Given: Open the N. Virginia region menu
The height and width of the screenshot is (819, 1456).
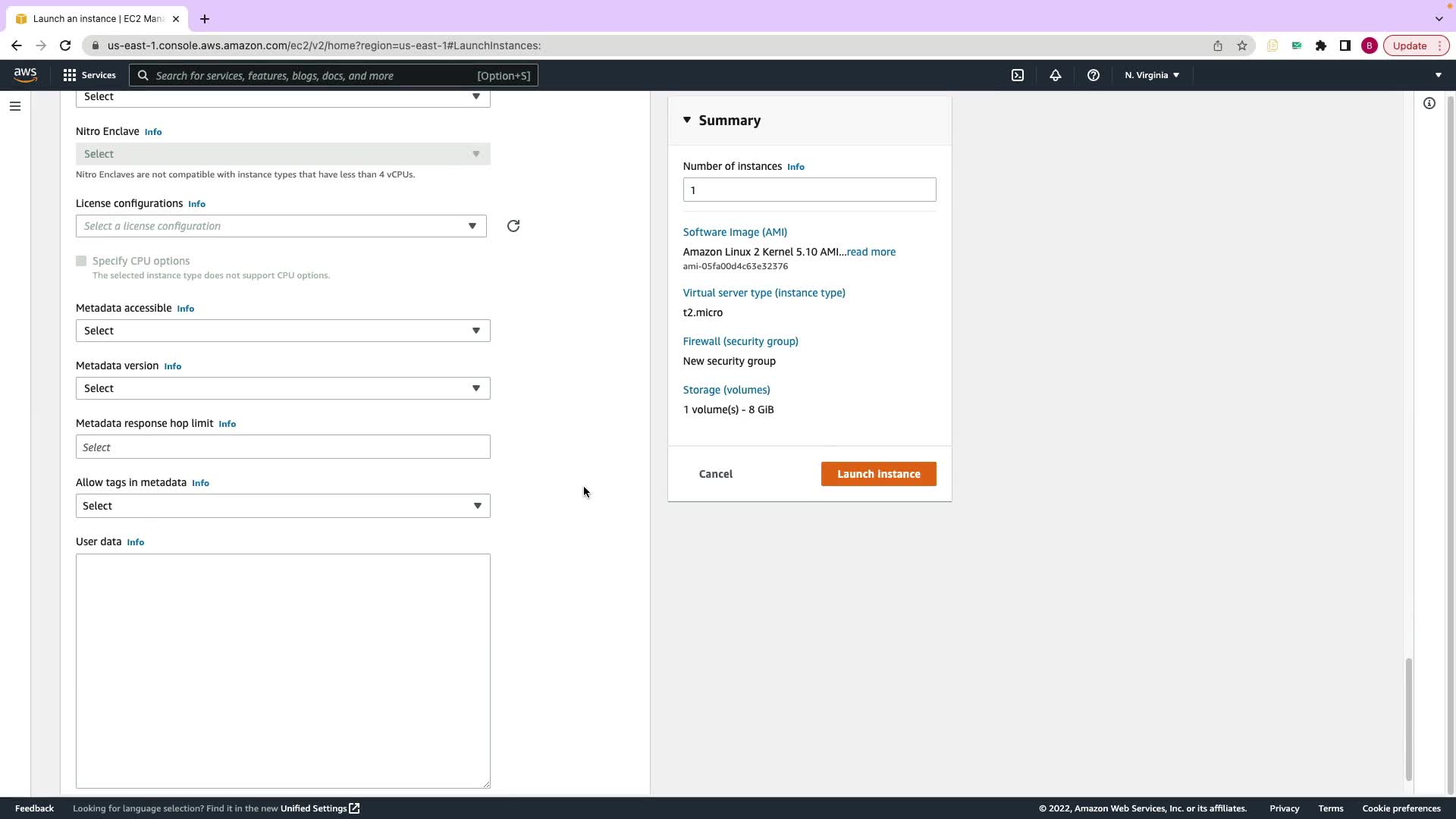Looking at the screenshot, I should [x=1151, y=75].
